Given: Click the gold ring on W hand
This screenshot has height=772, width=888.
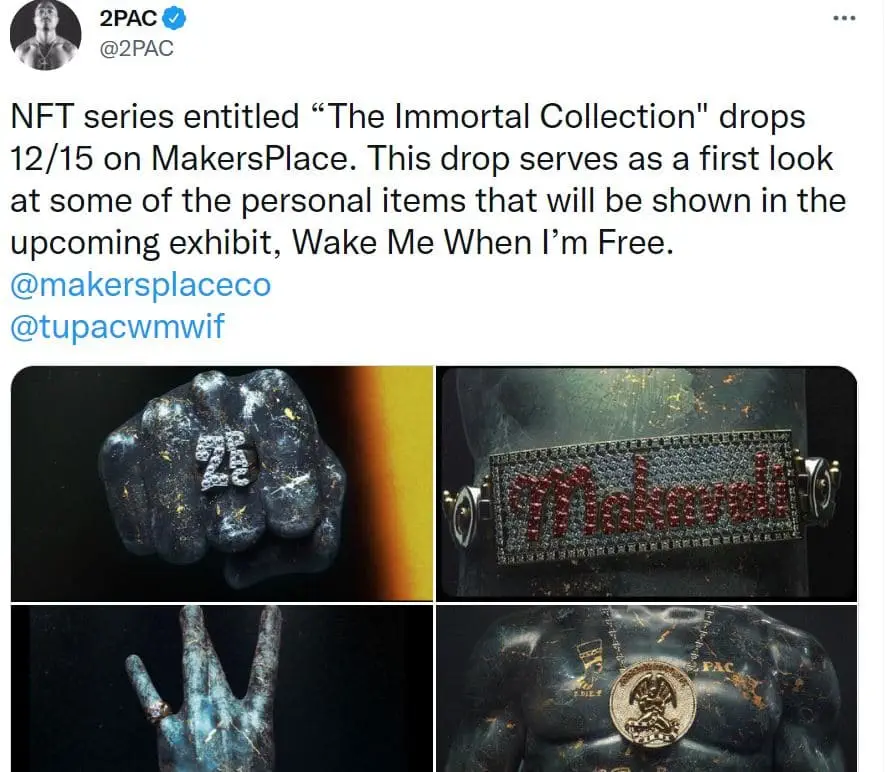Looking at the screenshot, I should click(159, 709).
